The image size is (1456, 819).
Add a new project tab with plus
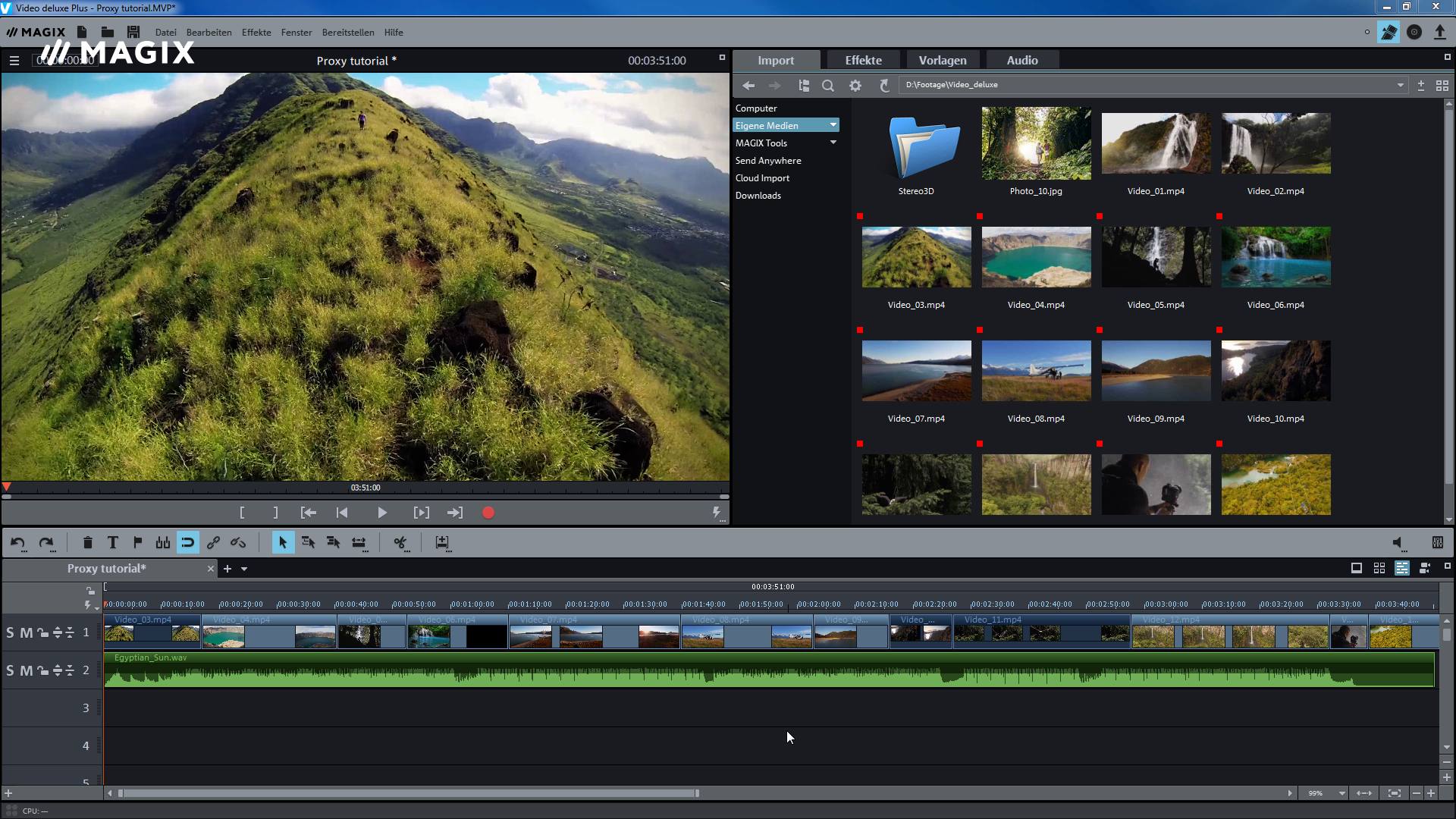click(227, 569)
